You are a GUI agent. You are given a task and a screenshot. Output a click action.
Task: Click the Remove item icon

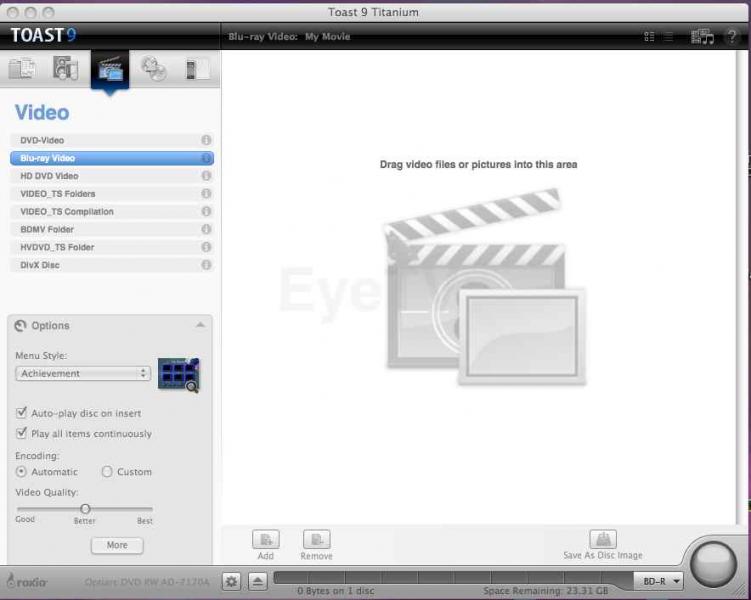click(317, 540)
